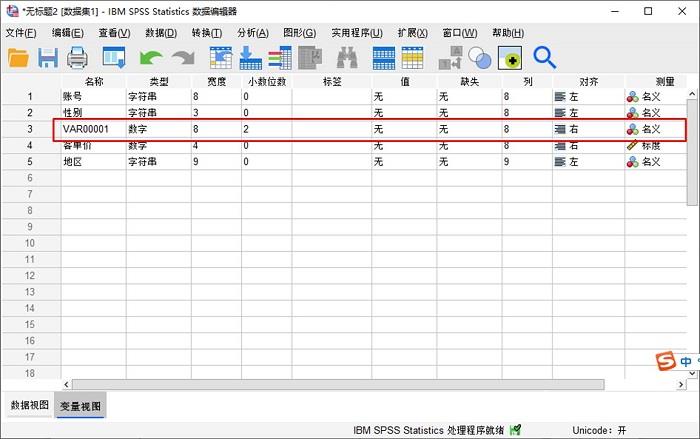
Task: Click the overlapping circles Select cases icon
Action: 479,58
